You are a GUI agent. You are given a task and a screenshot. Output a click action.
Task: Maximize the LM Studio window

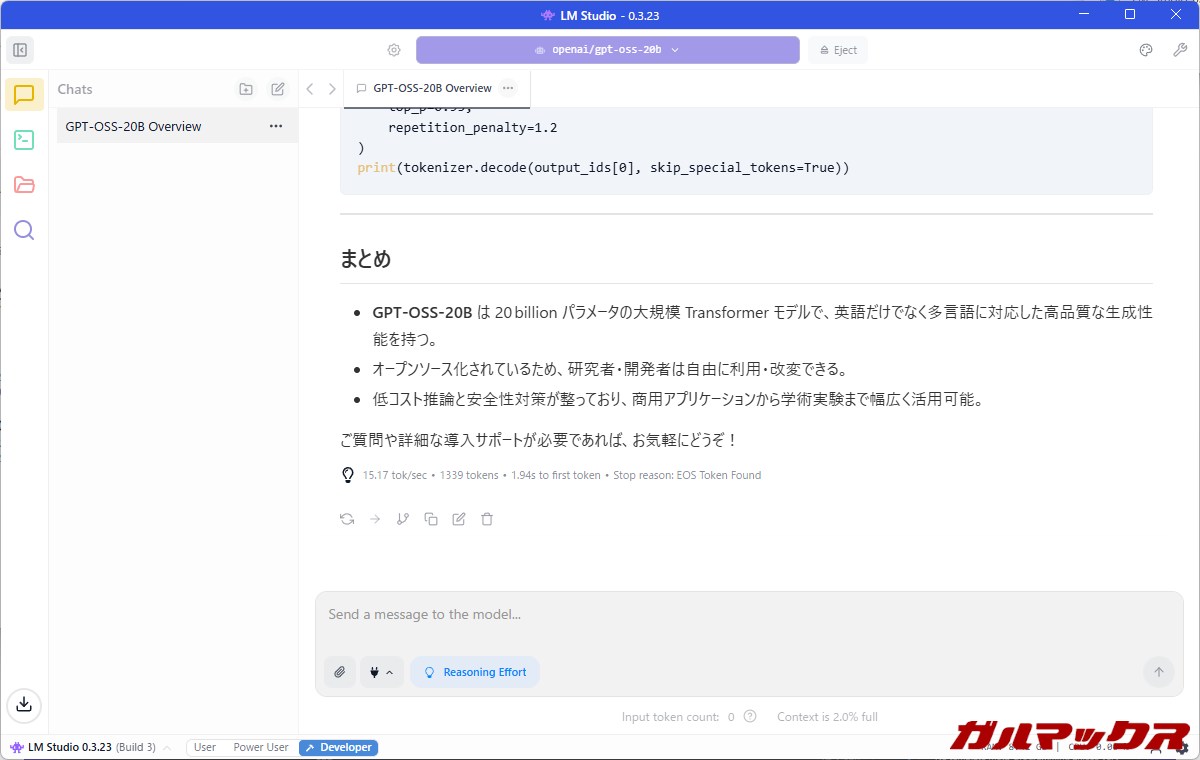pos(1130,14)
